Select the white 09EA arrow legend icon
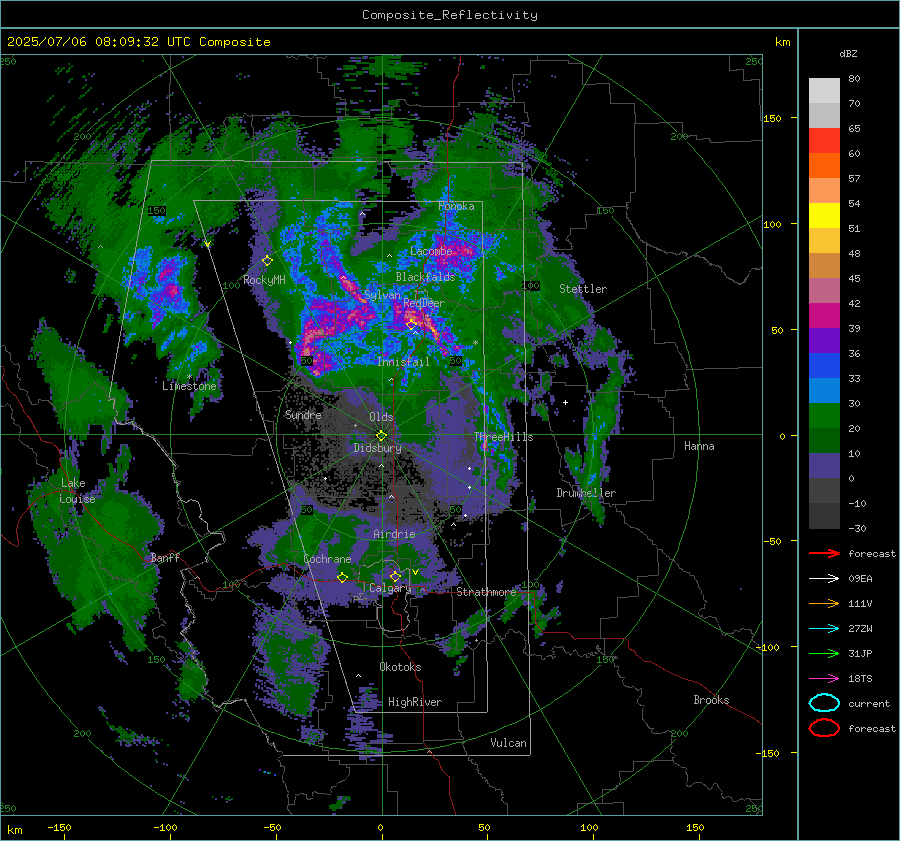Viewport: 900px width, 841px height. point(824,578)
